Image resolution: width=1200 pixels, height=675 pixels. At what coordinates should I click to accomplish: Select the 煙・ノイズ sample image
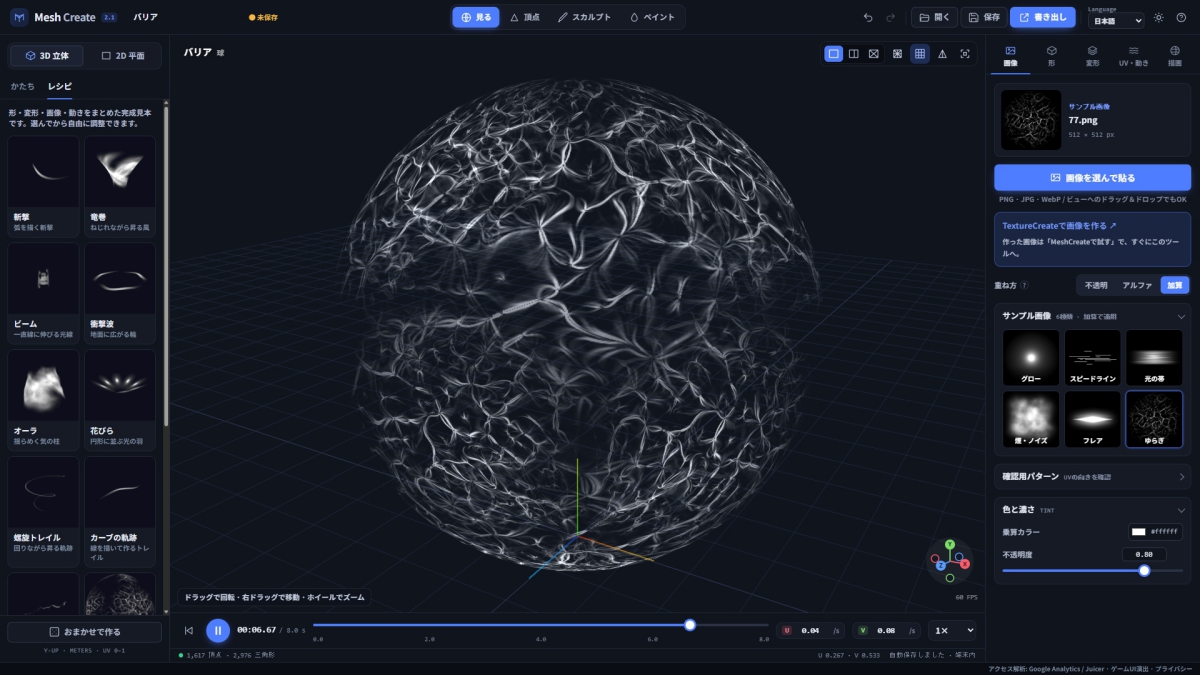(x=1031, y=419)
